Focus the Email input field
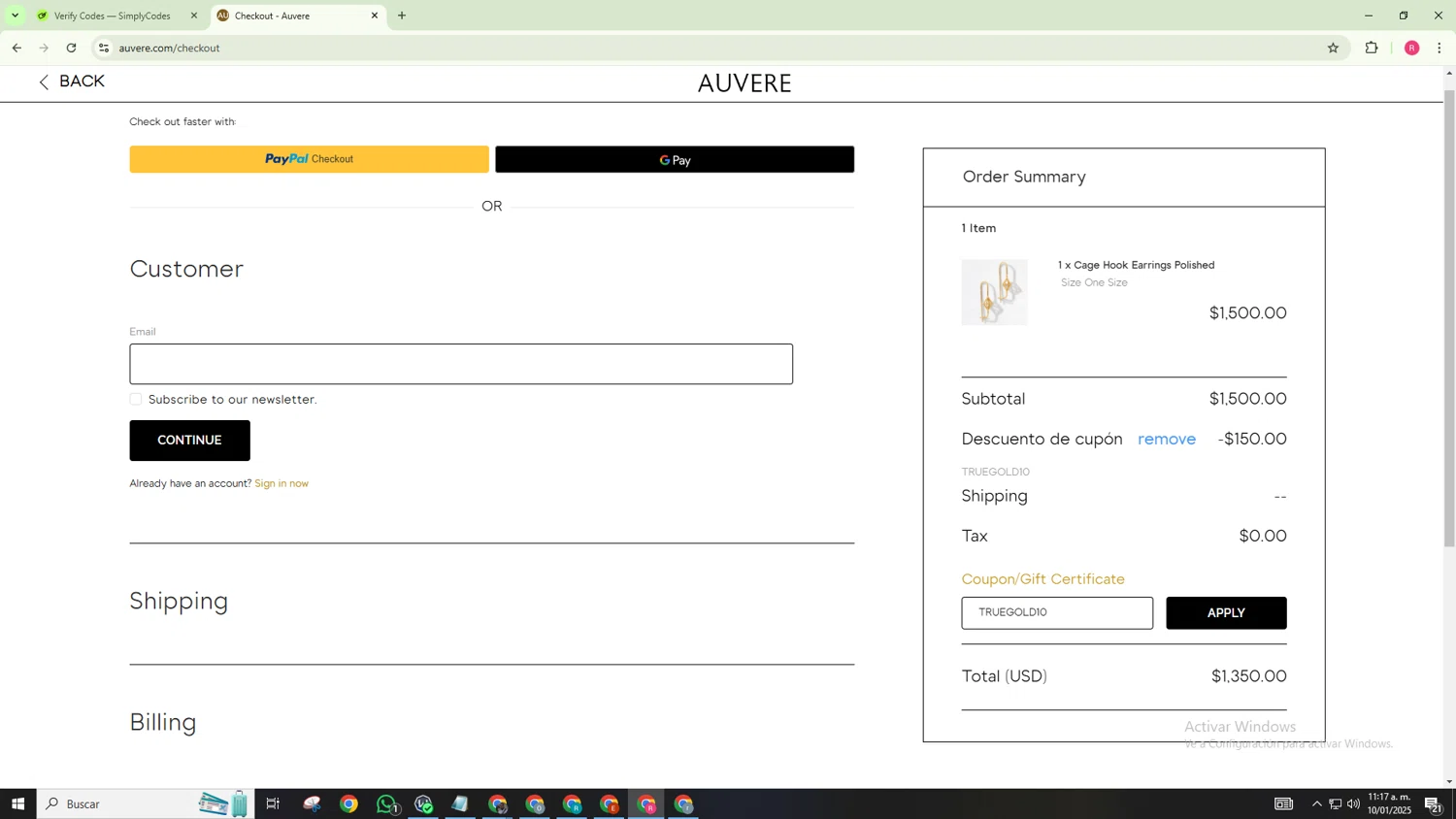 tap(461, 364)
